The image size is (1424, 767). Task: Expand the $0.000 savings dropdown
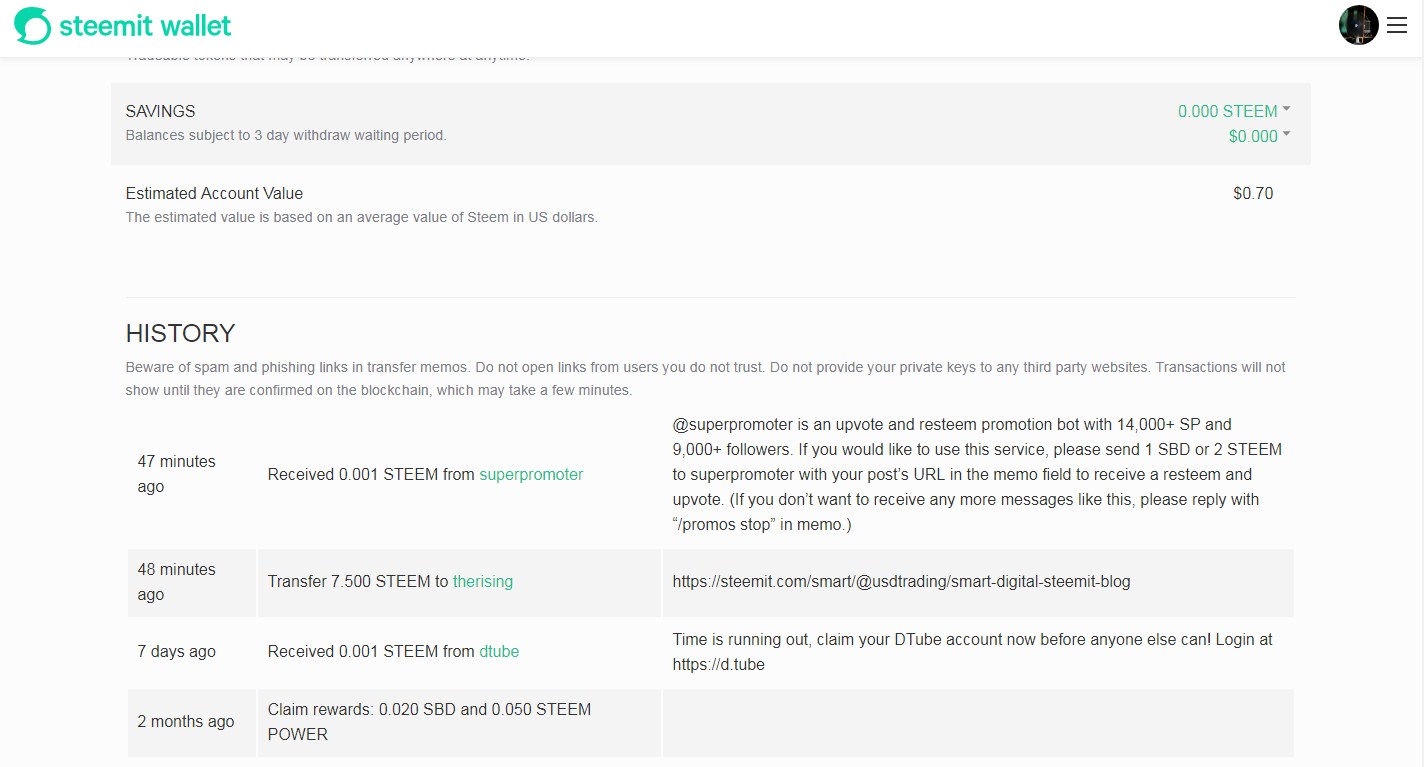1259,136
